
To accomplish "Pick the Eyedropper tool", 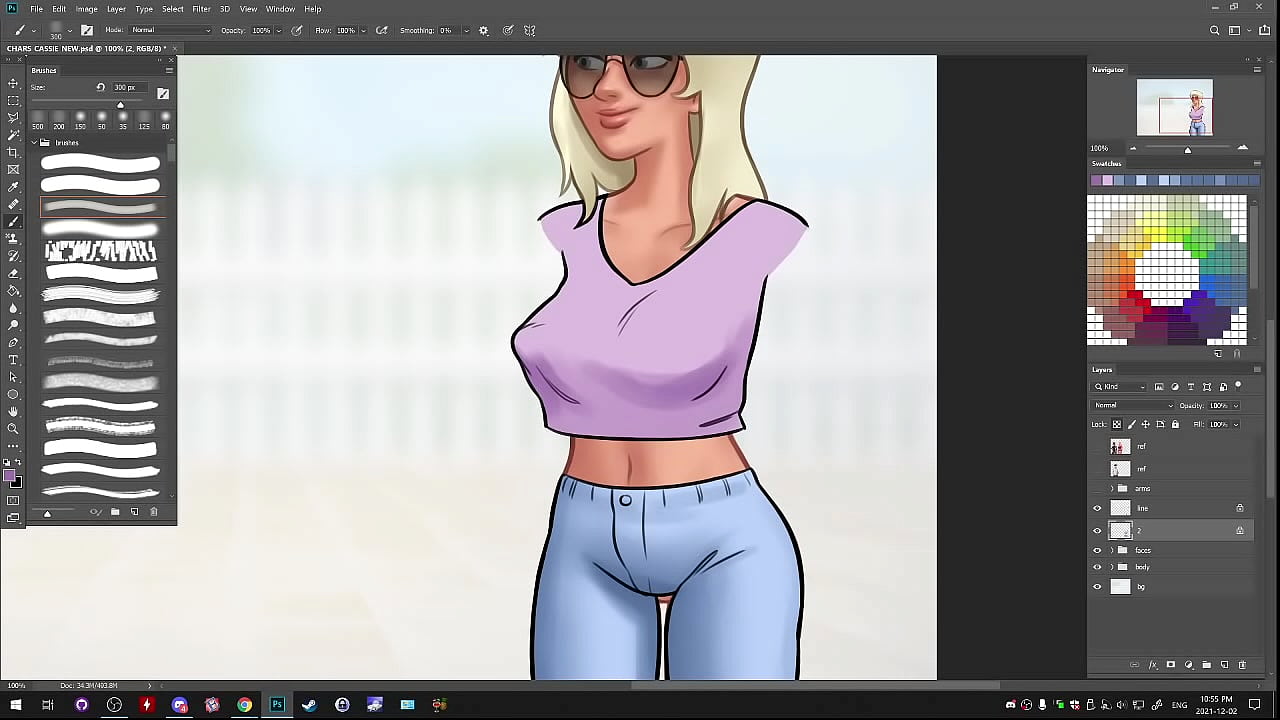I will (x=13, y=187).
